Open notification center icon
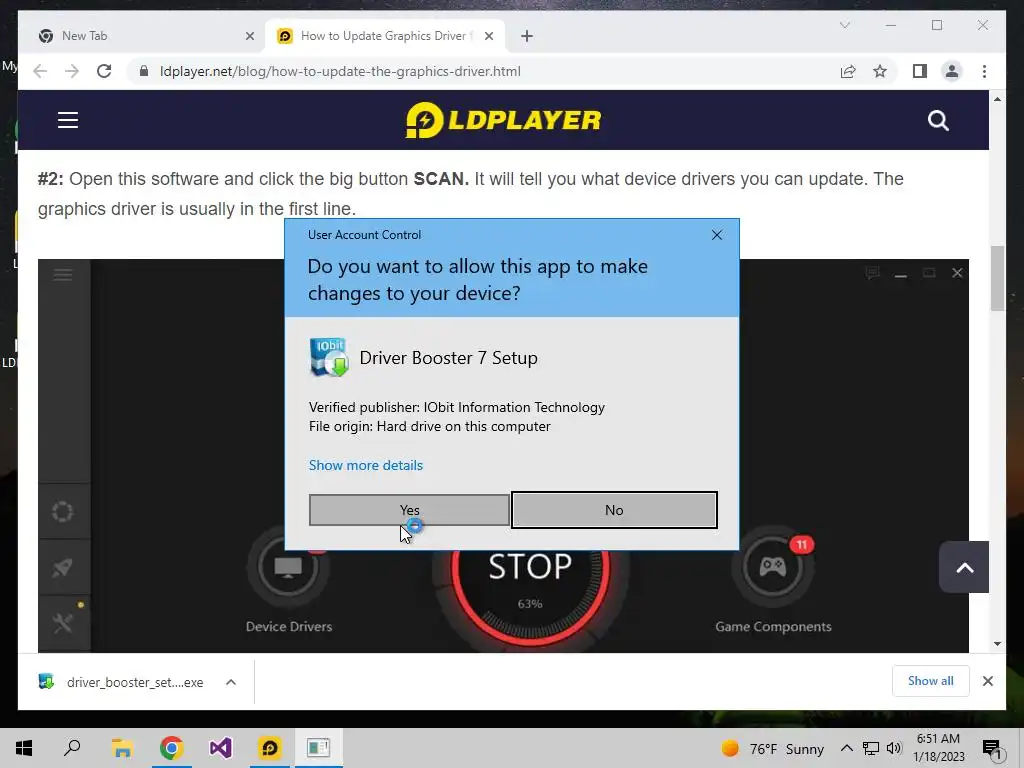This screenshot has height=768, width=1024. [x=992, y=748]
